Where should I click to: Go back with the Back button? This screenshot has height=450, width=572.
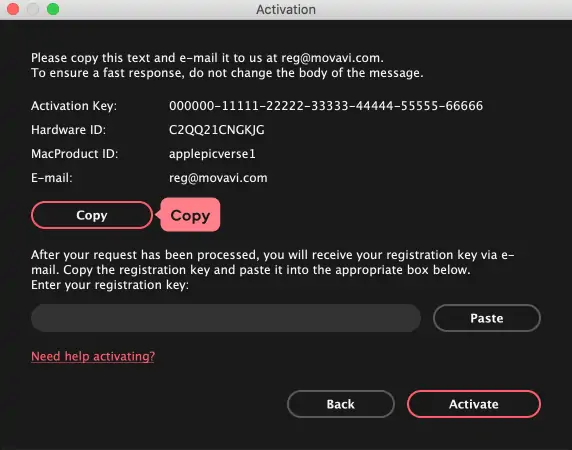(x=341, y=404)
